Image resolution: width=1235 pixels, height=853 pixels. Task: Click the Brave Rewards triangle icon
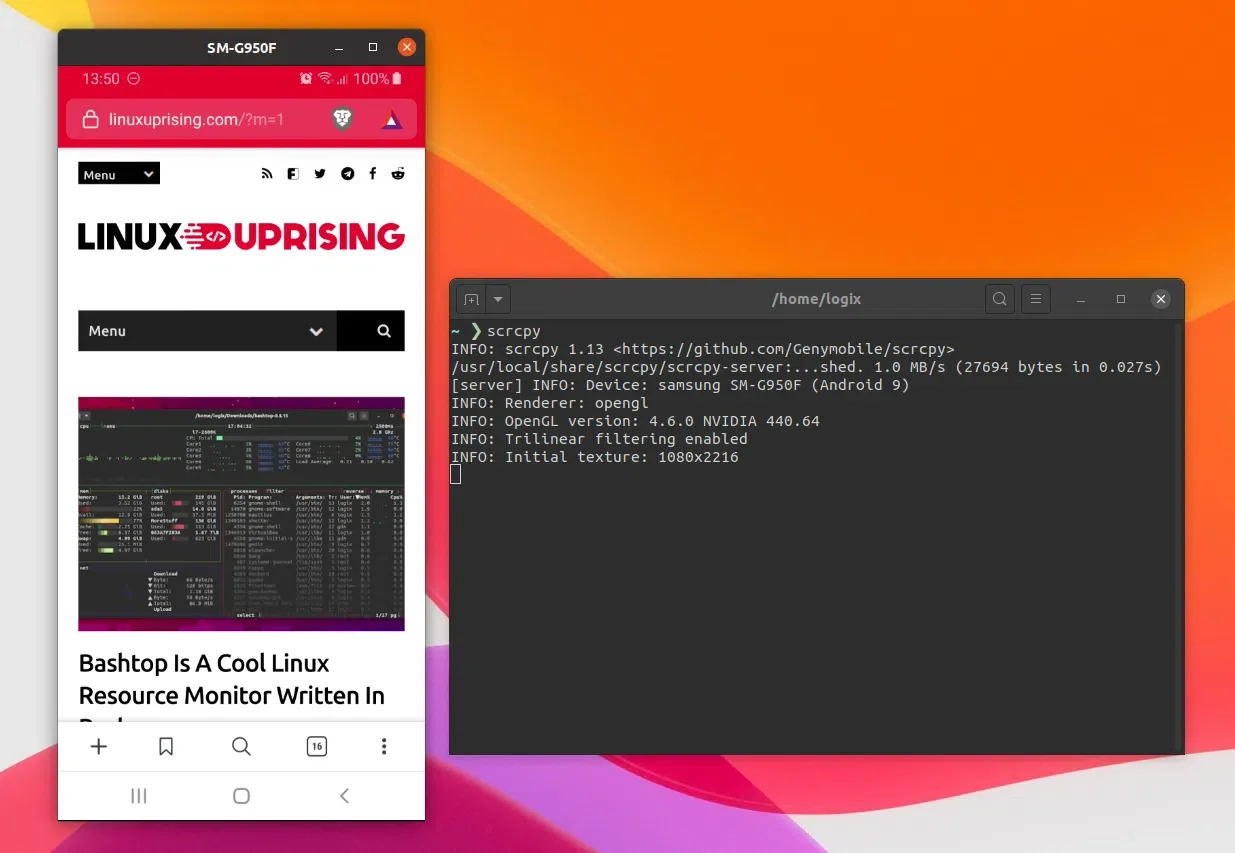pyautogui.click(x=392, y=118)
